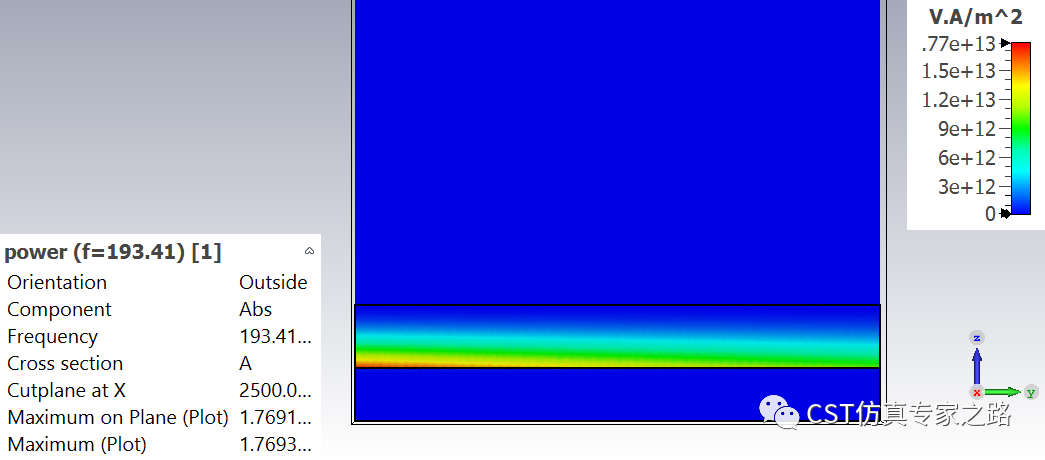Select Maximum on Plane (Plot) label
Image resolution: width=1045 pixels, height=460 pixels.
pyautogui.click(x=118, y=417)
